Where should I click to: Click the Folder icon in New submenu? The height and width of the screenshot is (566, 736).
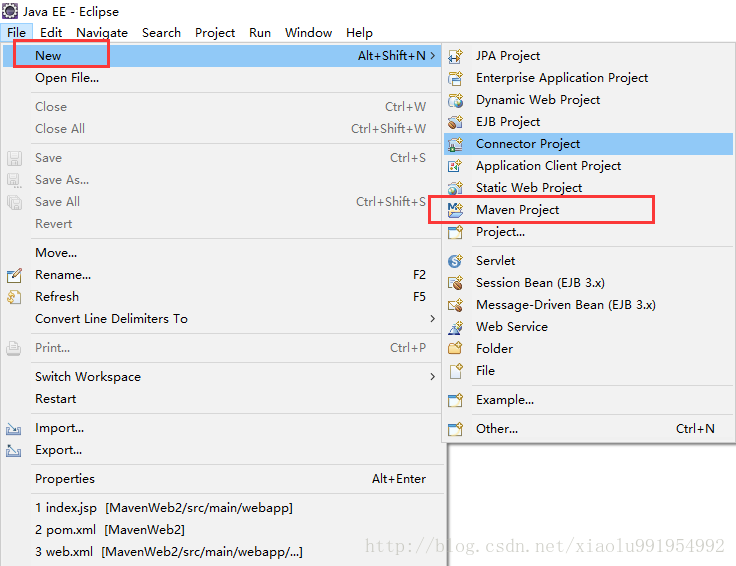455,349
